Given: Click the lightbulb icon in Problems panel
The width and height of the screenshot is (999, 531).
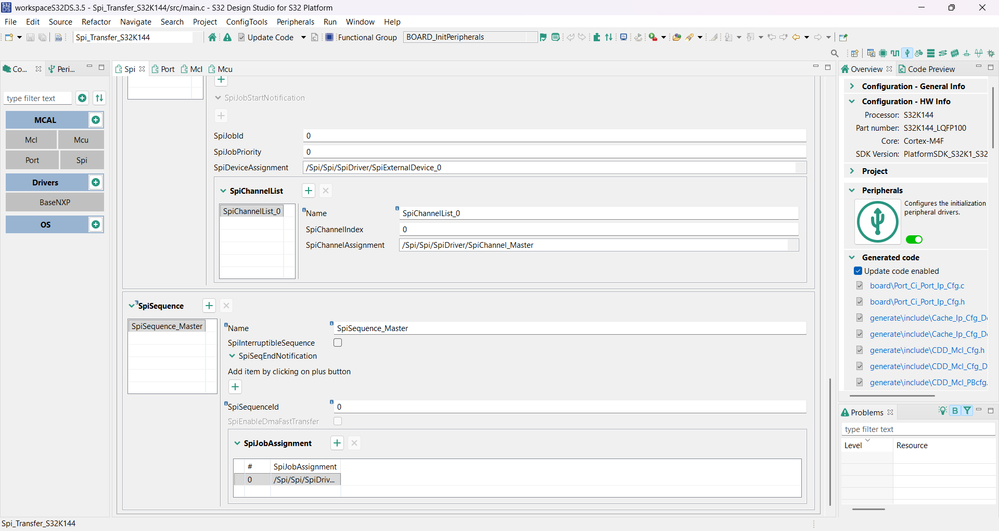Looking at the screenshot, I should pyautogui.click(x=942, y=411).
